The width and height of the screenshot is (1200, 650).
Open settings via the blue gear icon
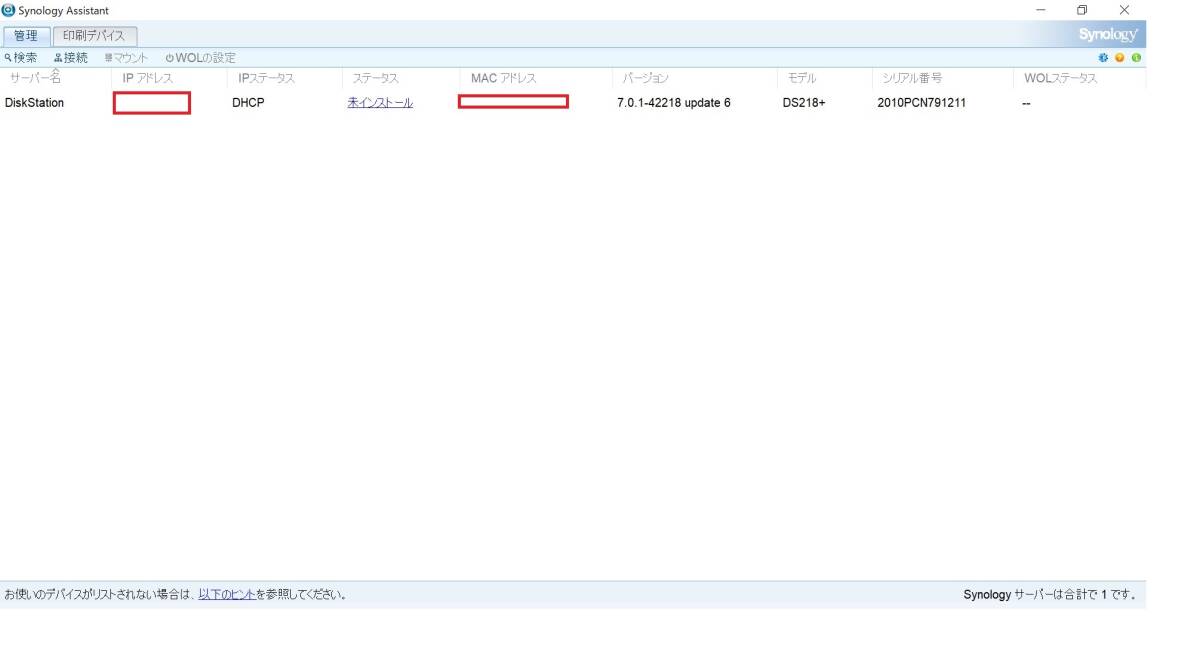click(x=1104, y=58)
